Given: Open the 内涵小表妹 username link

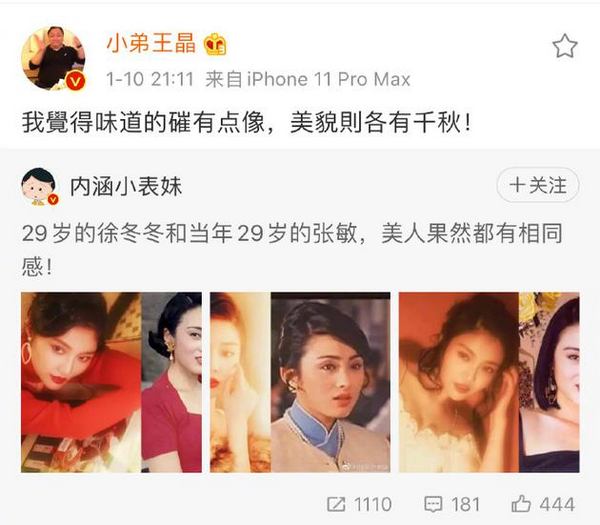Looking at the screenshot, I should 126,186.
